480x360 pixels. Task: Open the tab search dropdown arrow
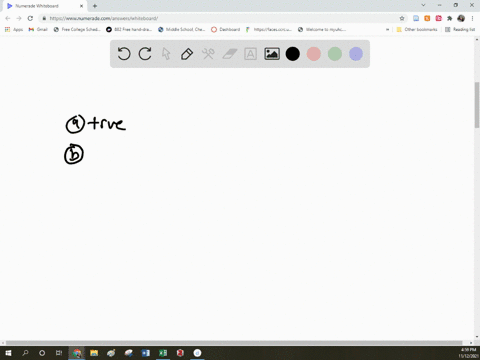tap(423, 5)
